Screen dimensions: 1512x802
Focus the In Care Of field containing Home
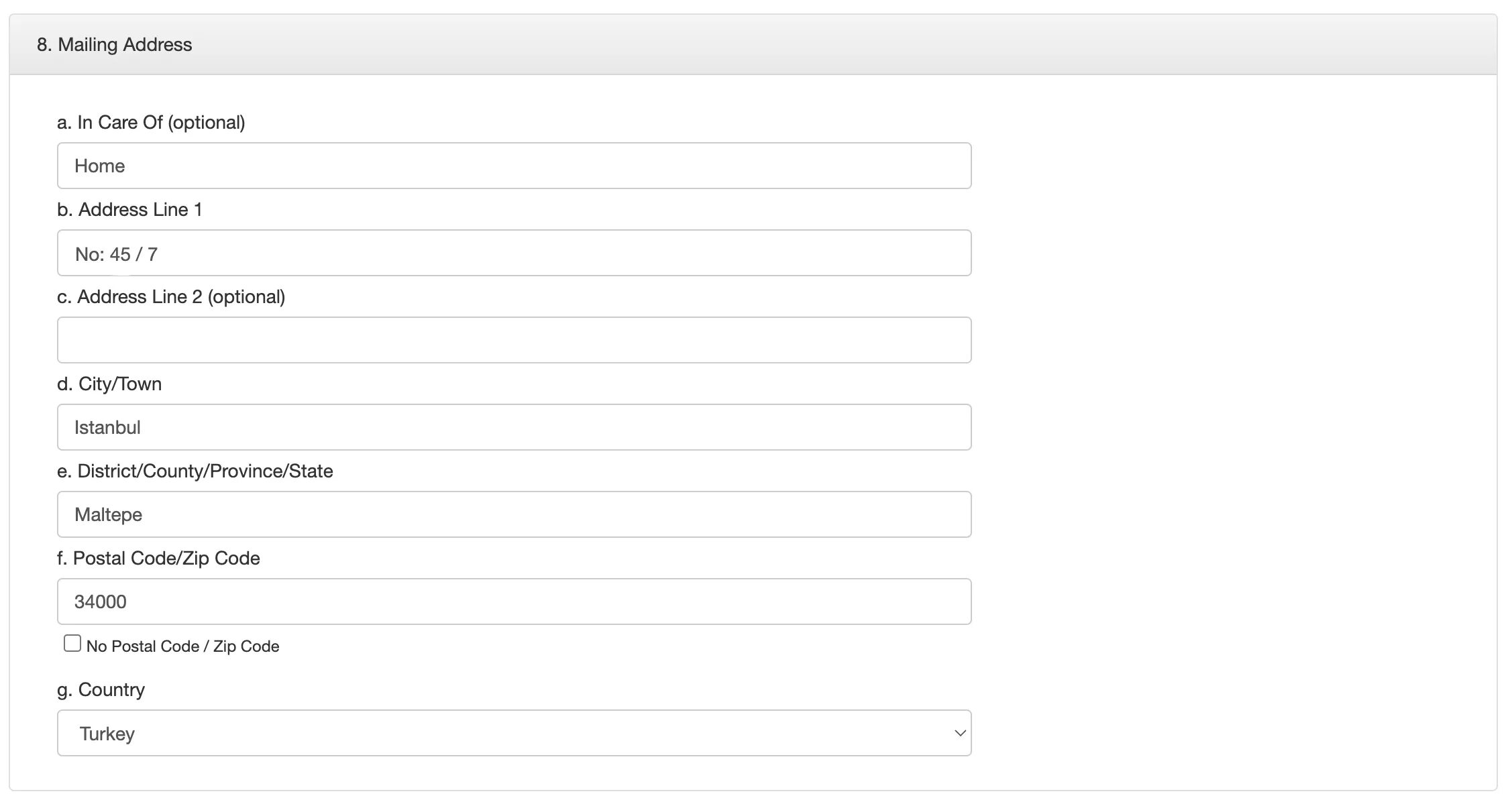coord(514,166)
